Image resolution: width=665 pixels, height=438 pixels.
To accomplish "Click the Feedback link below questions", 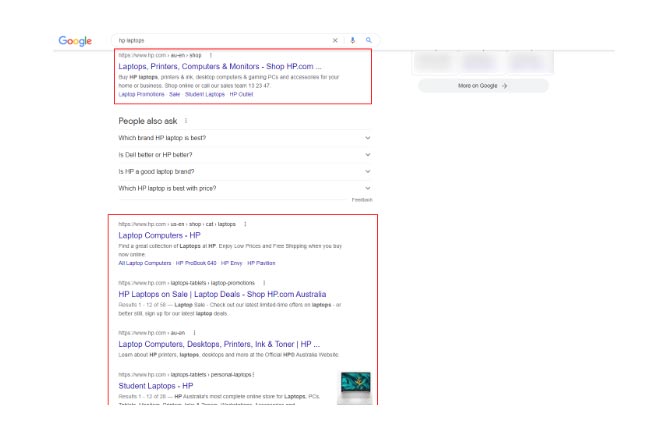I will (362, 200).
